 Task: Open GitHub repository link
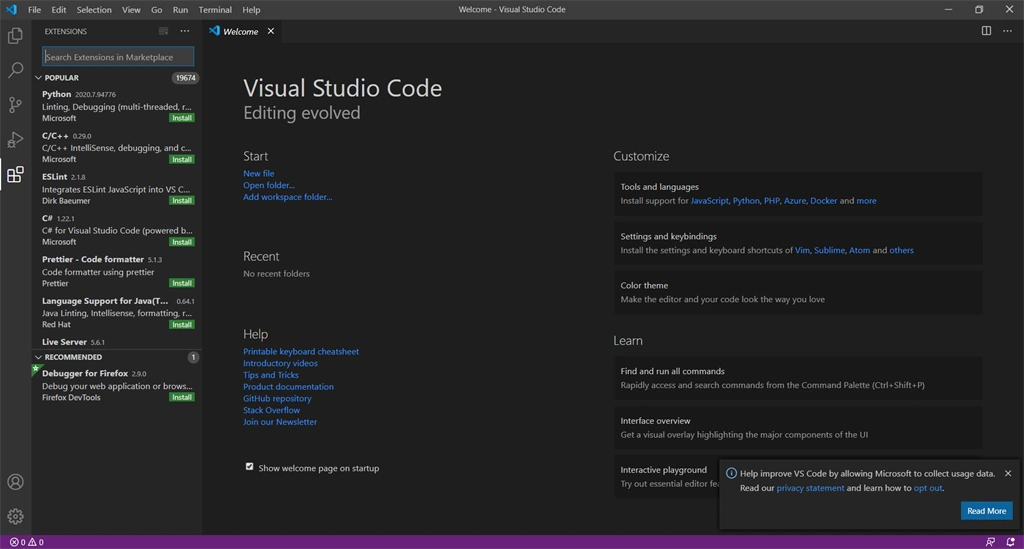click(277, 398)
